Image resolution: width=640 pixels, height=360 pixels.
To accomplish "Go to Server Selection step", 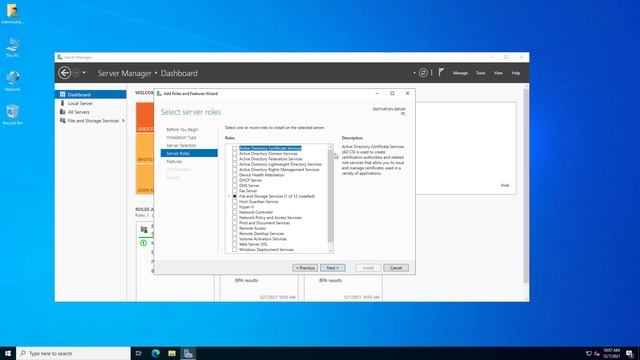I will point(181,146).
